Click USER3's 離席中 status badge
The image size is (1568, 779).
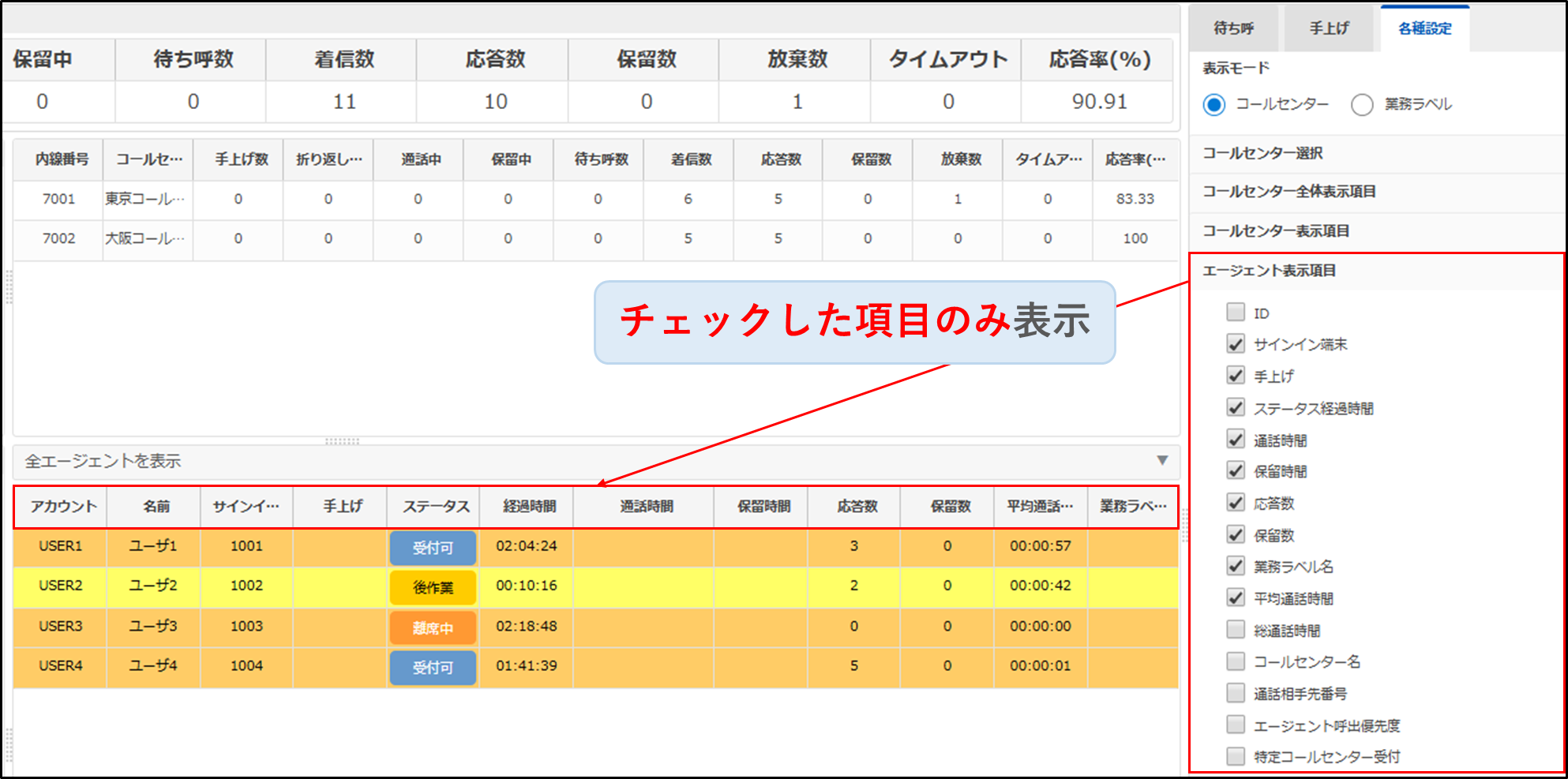click(x=433, y=628)
